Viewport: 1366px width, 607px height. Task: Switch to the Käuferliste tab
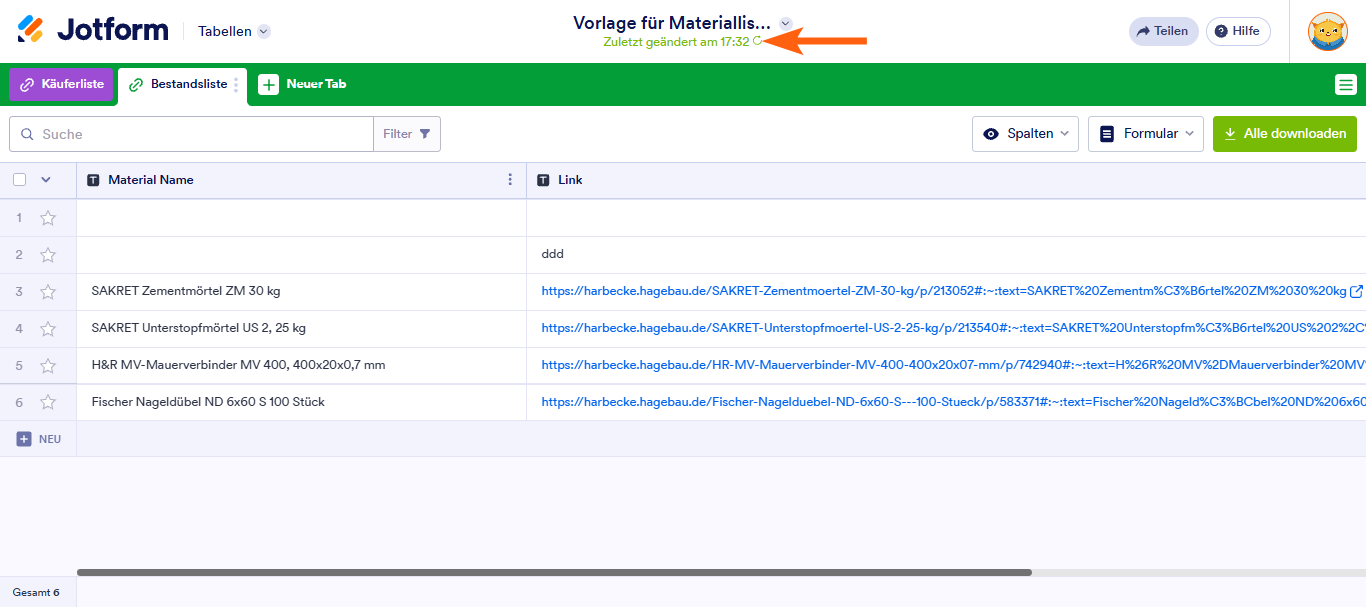(x=62, y=84)
